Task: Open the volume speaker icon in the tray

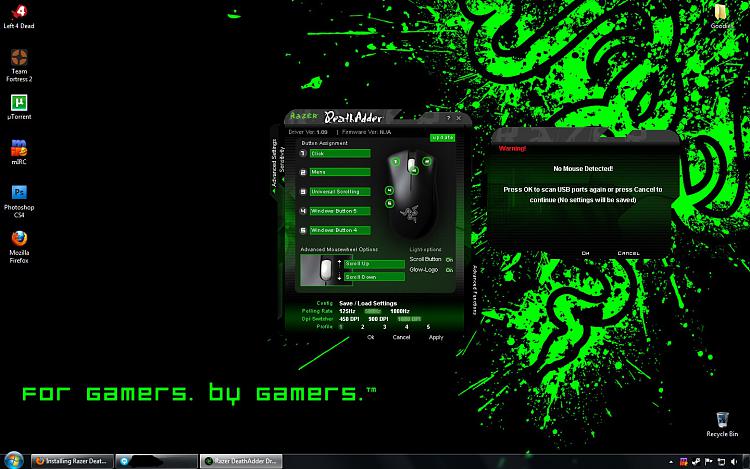Action: coord(734,461)
